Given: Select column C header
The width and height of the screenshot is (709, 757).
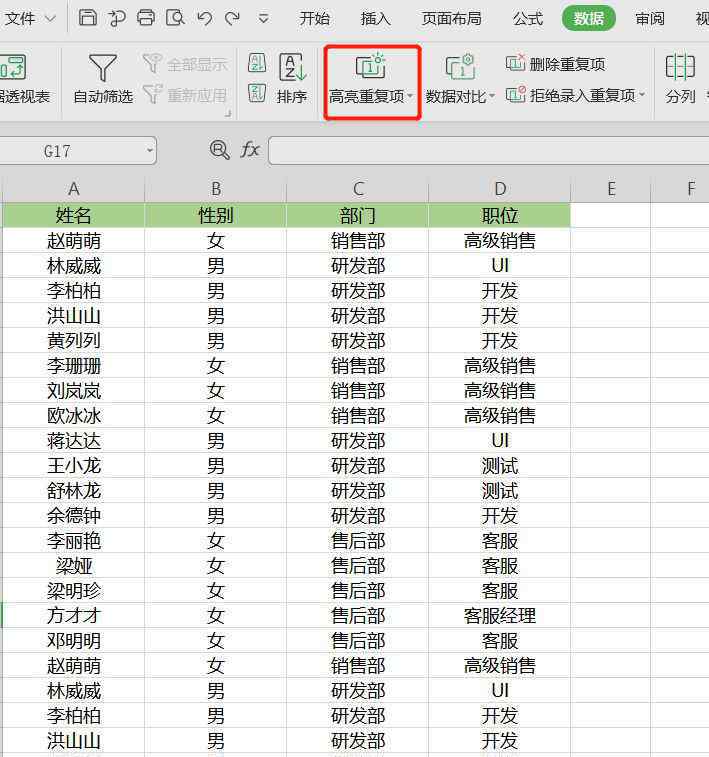Looking at the screenshot, I should point(358,189).
